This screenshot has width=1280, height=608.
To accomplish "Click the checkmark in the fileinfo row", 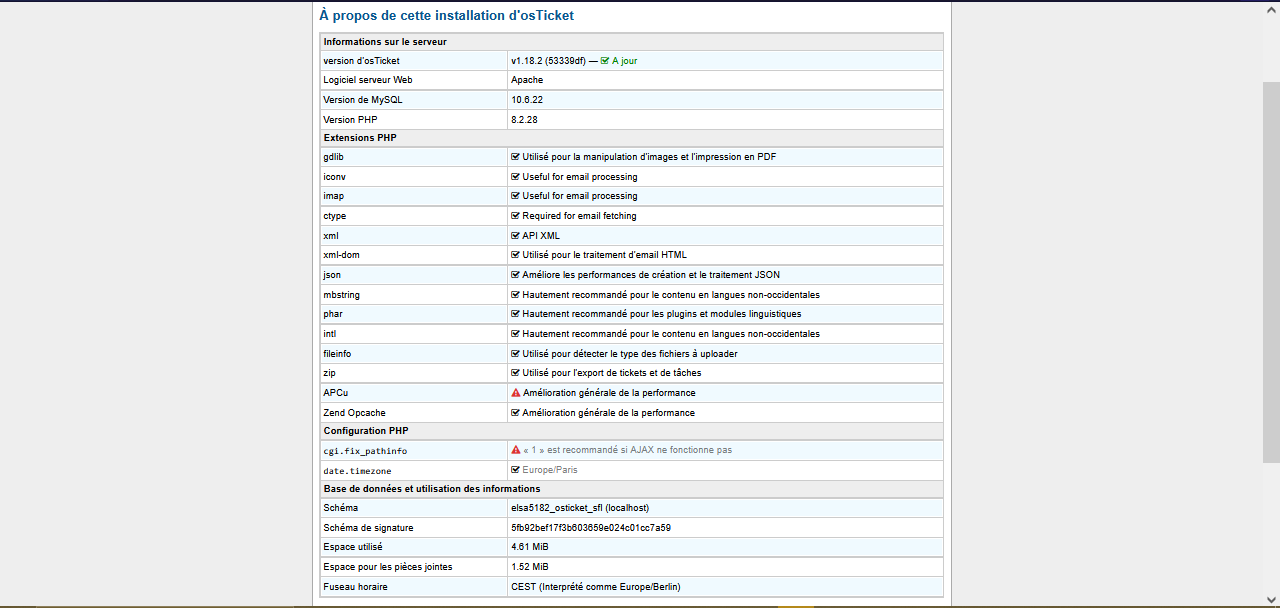I will [x=515, y=354].
